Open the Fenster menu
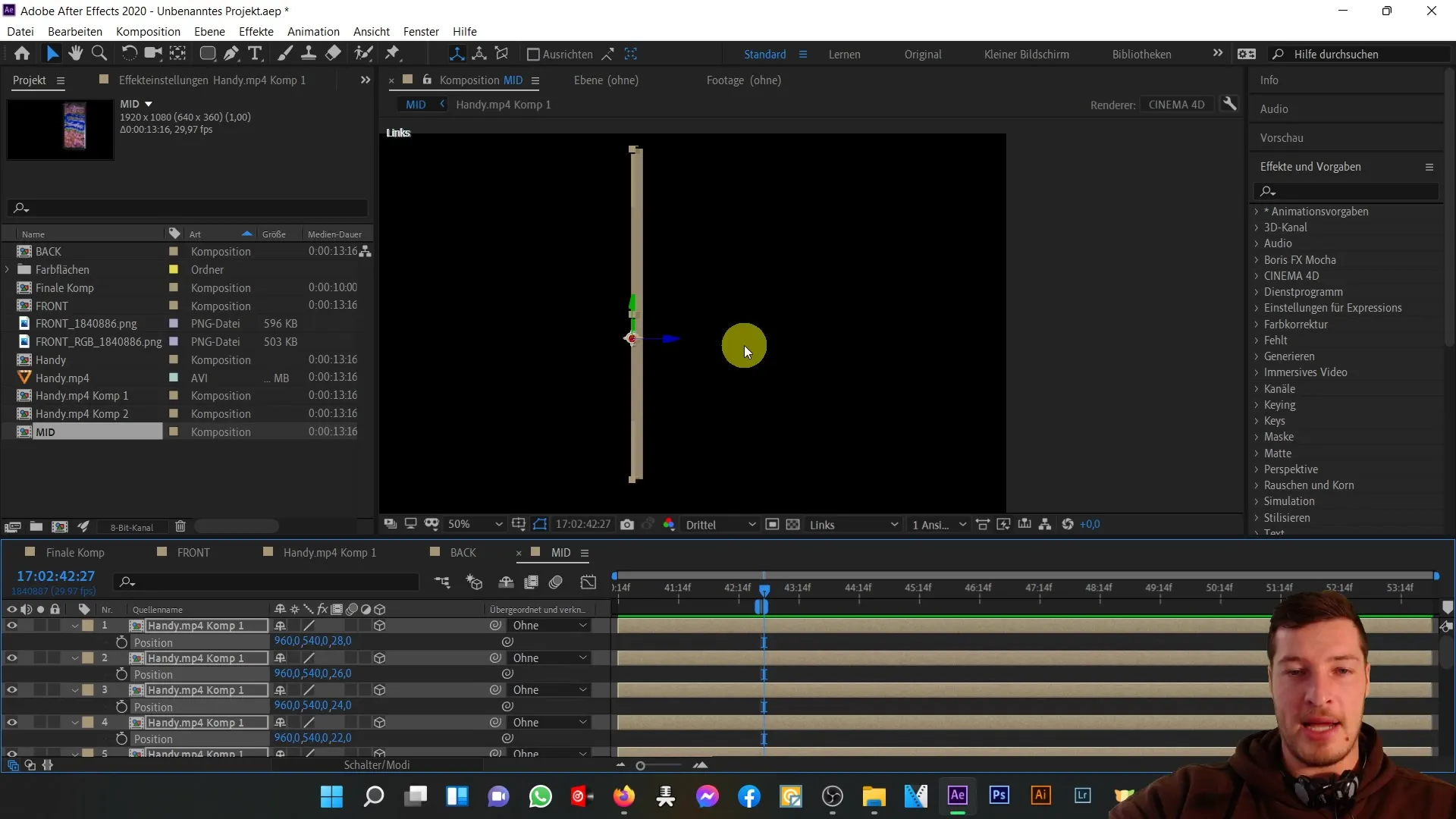The image size is (1456, 819). tap(421, 31)
